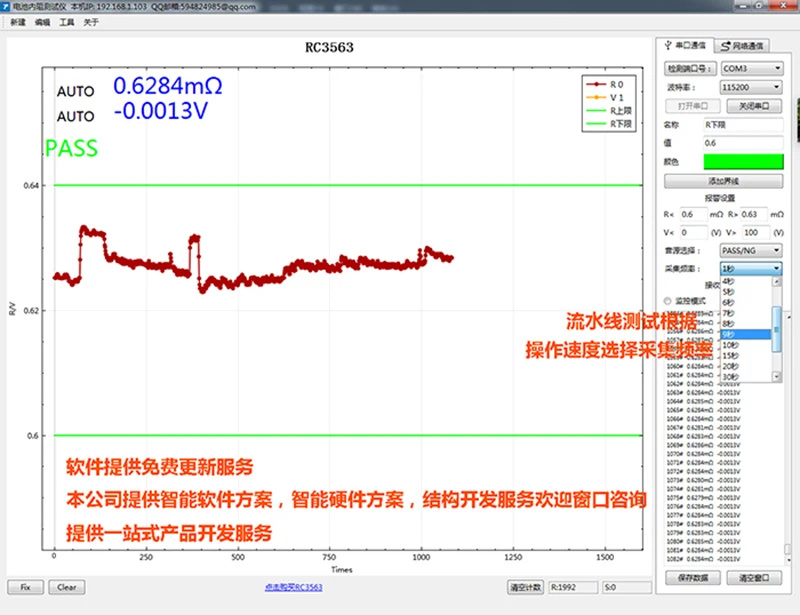Select 30秒 in the frequency list
The image size is (800, 615).
(x=745, y=377)
